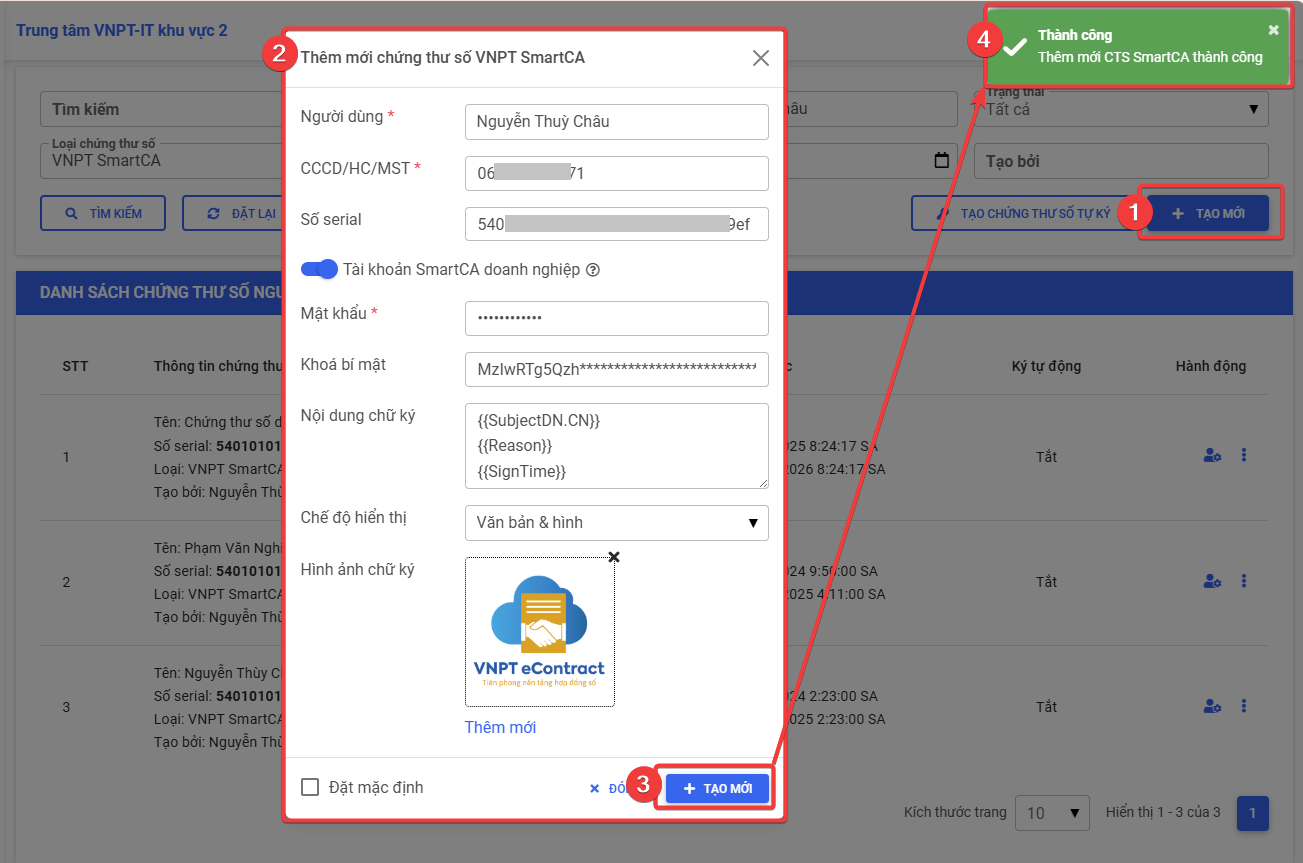This screenshot has width=1303, height=863.
Task: Open the three-dot actions menu on row 3
Action: pyautogui.click(x=1243, y=706)
